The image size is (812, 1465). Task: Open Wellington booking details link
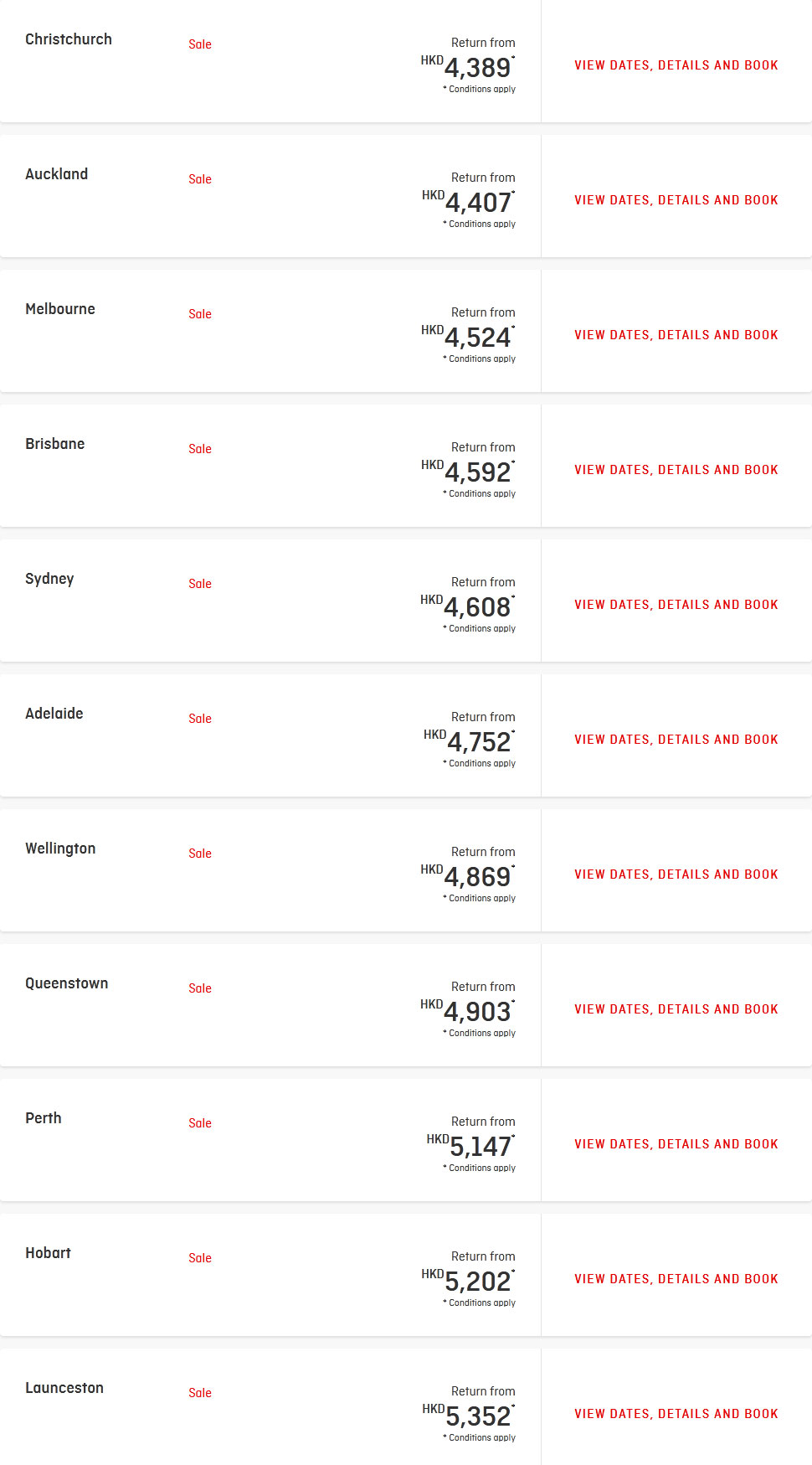[x=676, y=874]
